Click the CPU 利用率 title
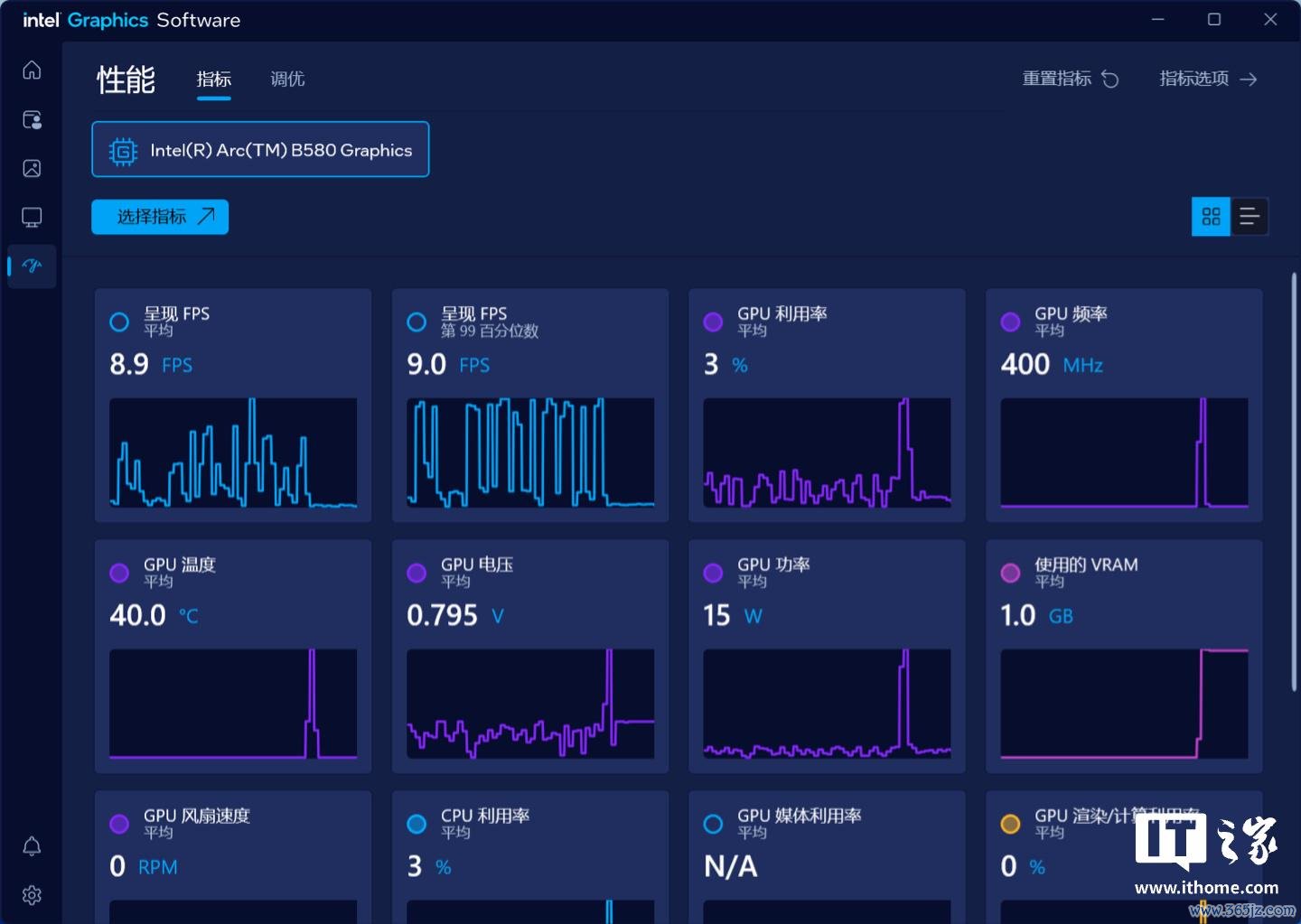This screenshot has height=924, width=1301. click(485, 816)
